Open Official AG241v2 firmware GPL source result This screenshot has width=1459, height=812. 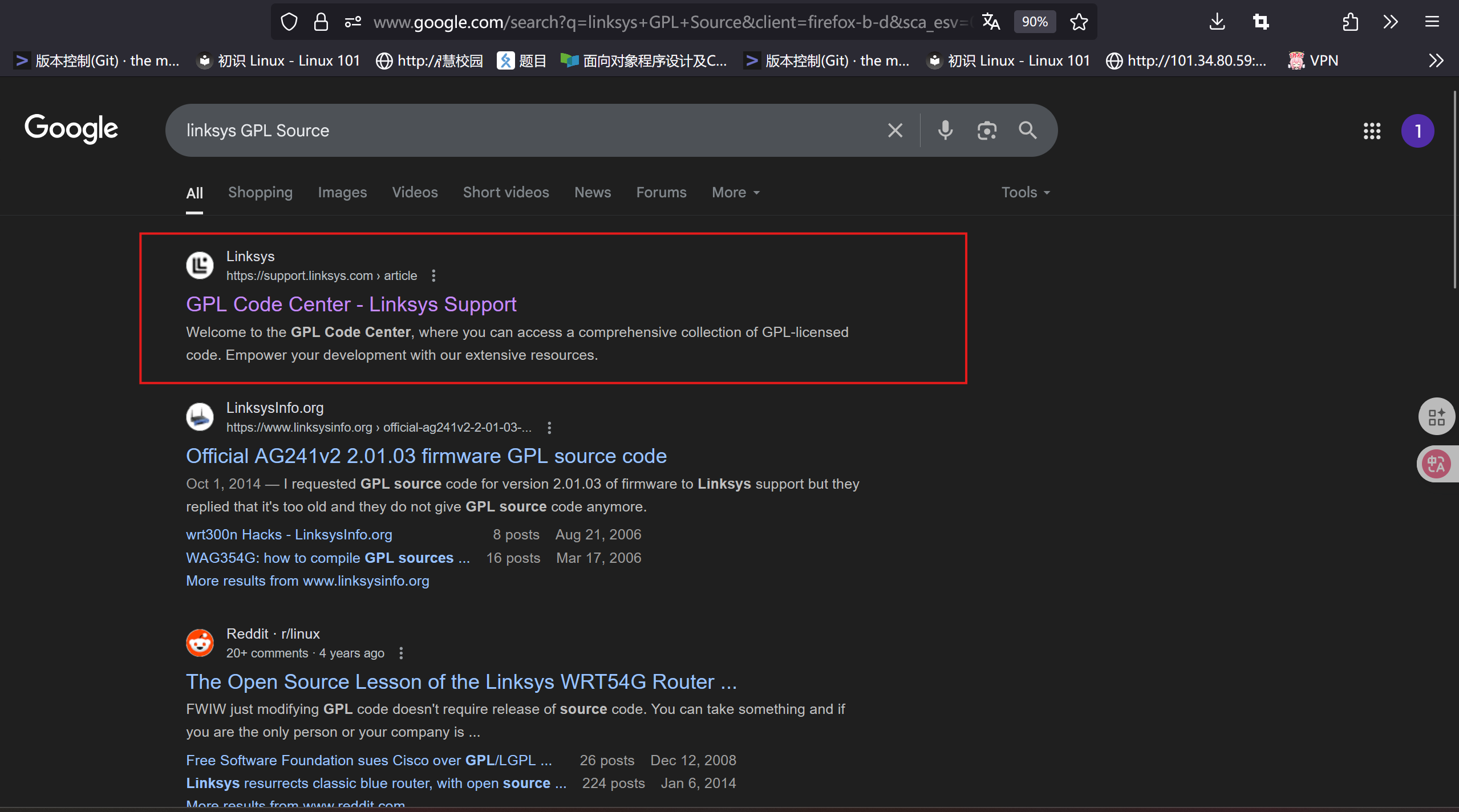426,456
